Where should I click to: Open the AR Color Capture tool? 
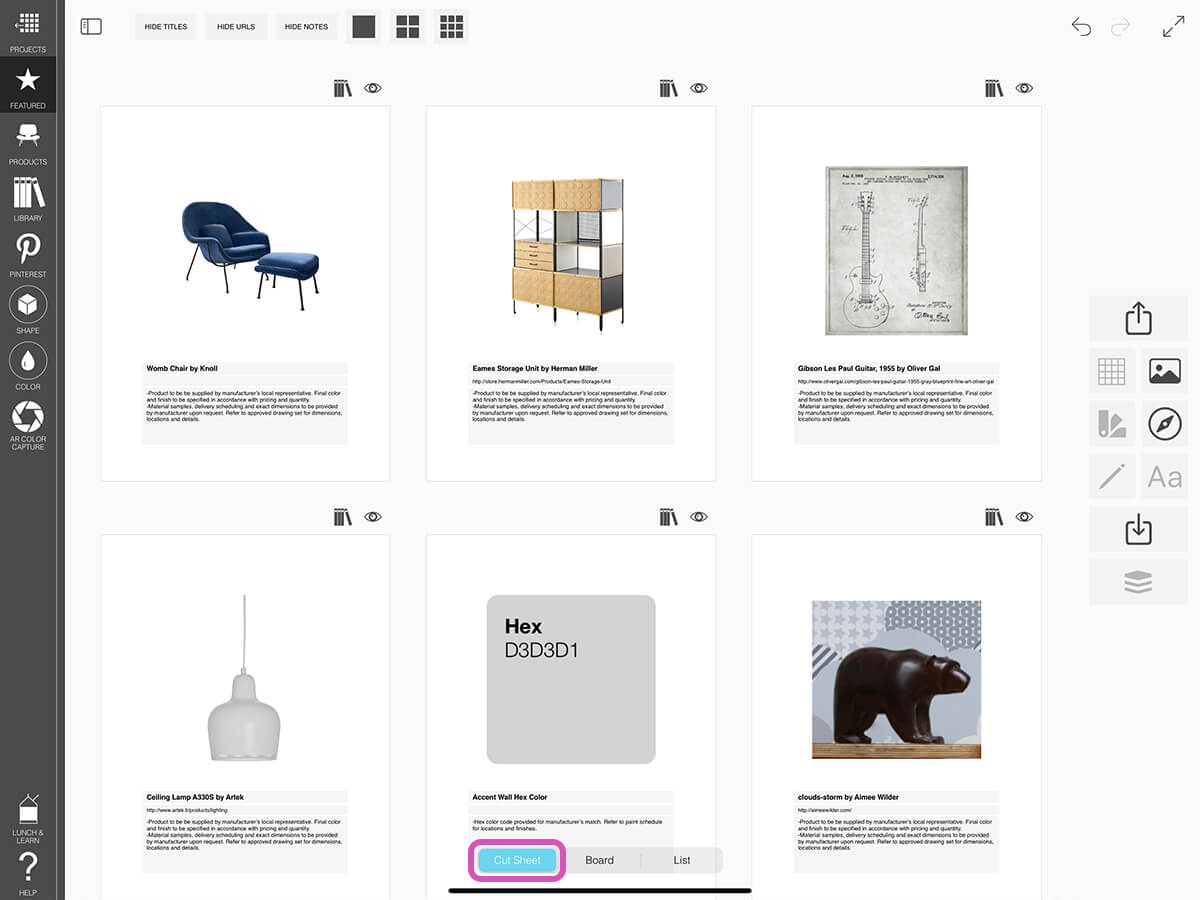[28, 424]
